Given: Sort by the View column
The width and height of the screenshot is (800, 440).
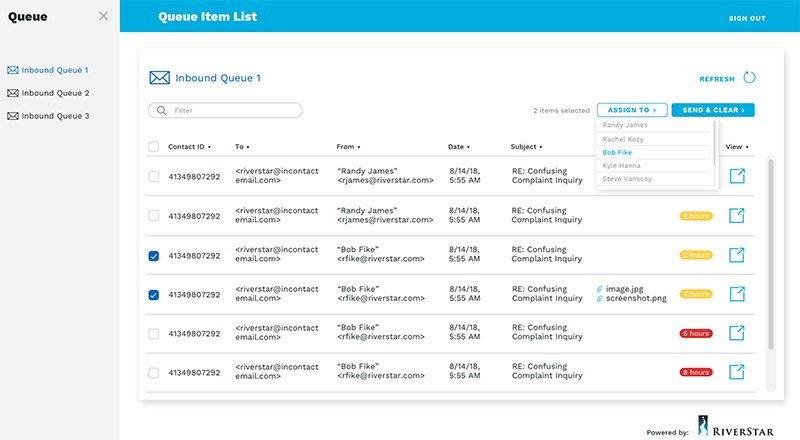Looking at the screenshot, I should click(x=737, y=146).
